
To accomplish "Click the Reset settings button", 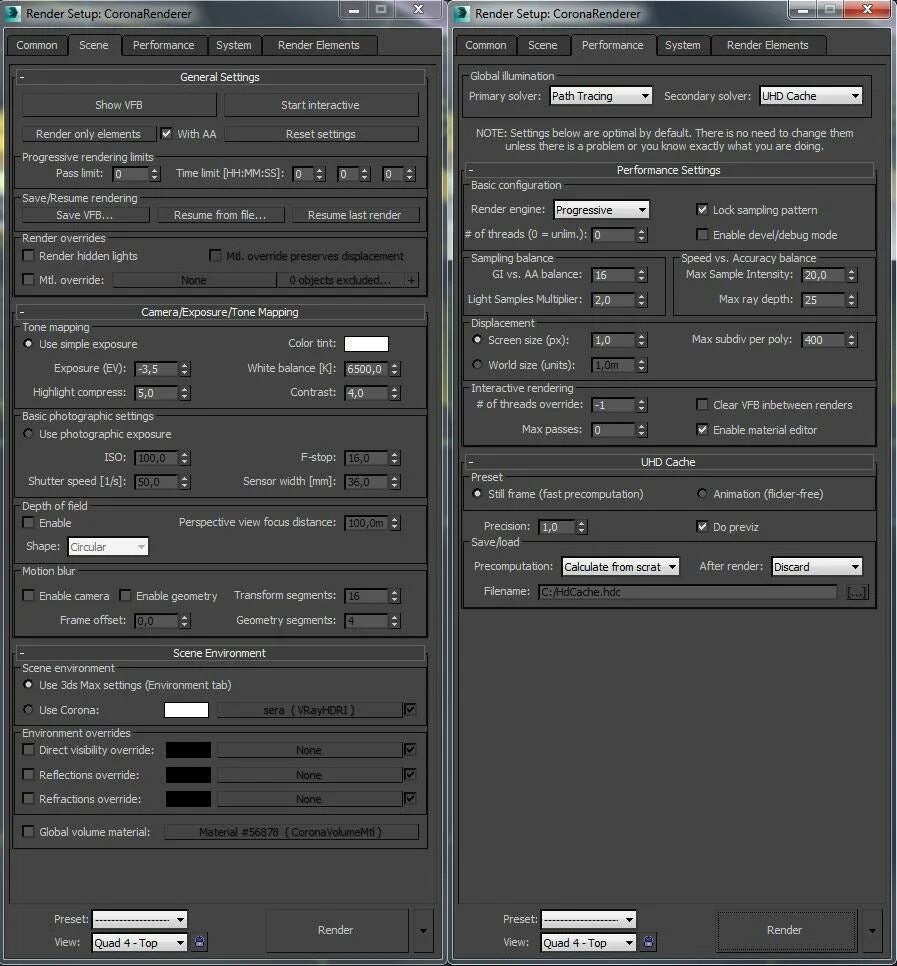I will point(321,134).
